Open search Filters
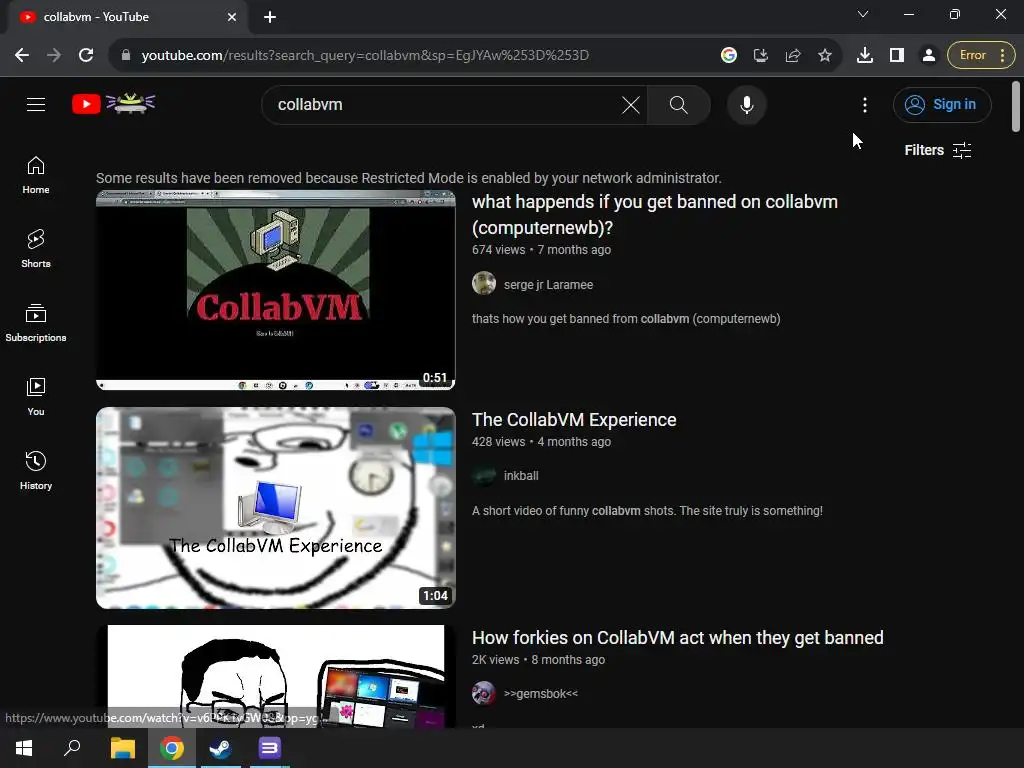The height and width of the screenshot is (768, 1024). click(x=938, y=150)
